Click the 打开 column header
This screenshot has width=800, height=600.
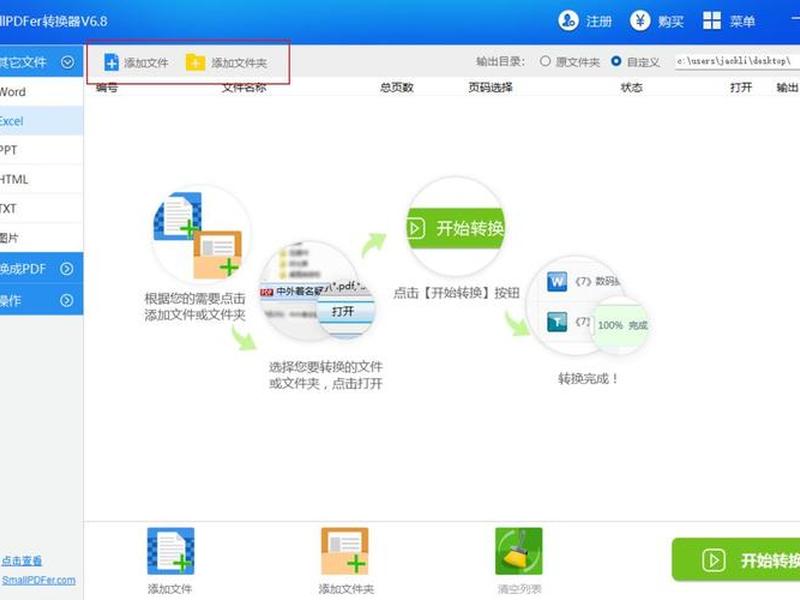[741, 87]
